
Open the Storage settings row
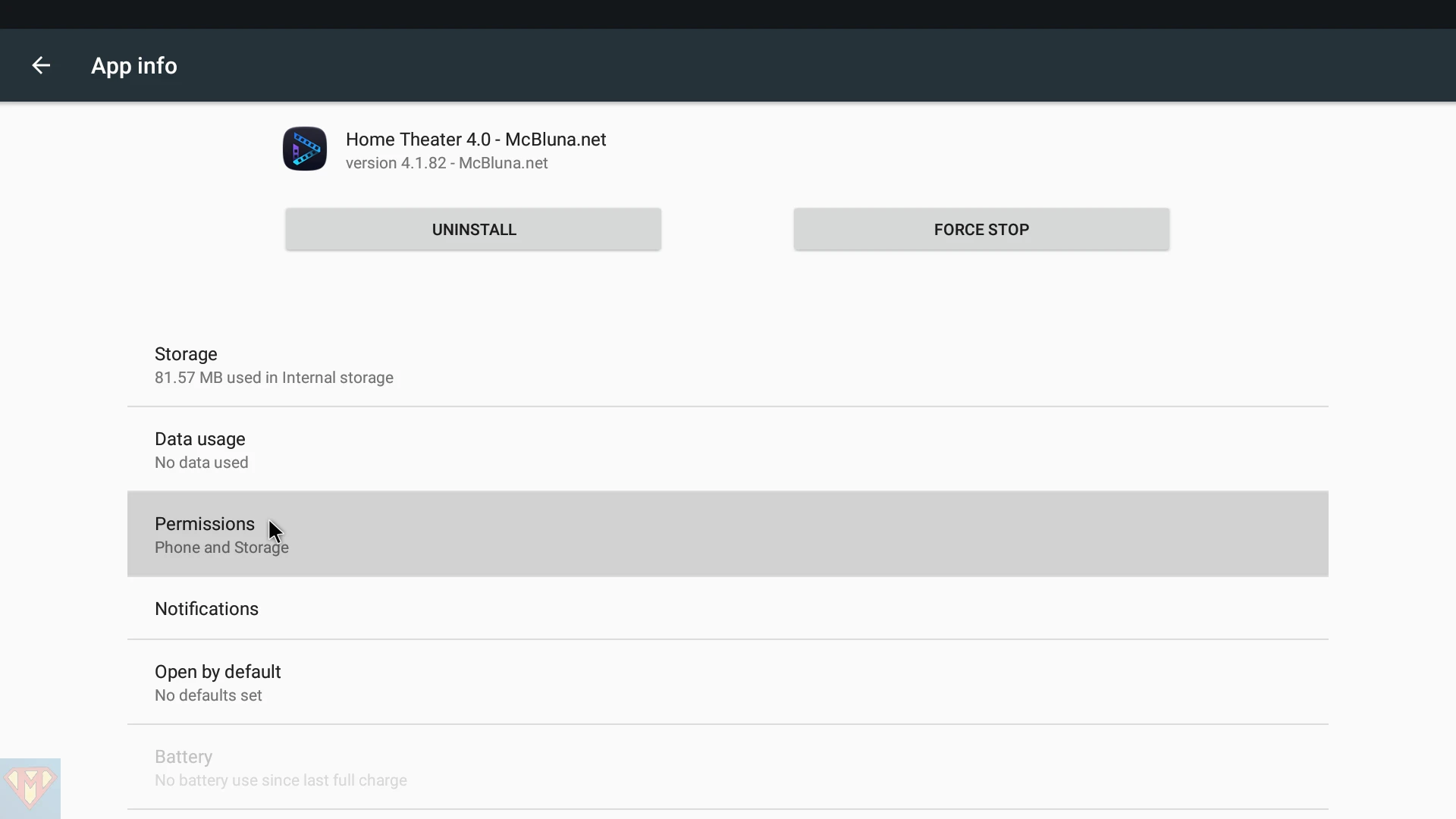click(728, 365)
